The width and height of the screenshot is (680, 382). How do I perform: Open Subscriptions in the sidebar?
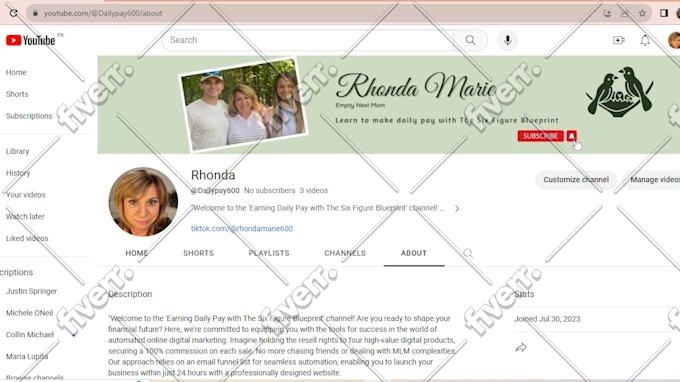tap(29, 116)
